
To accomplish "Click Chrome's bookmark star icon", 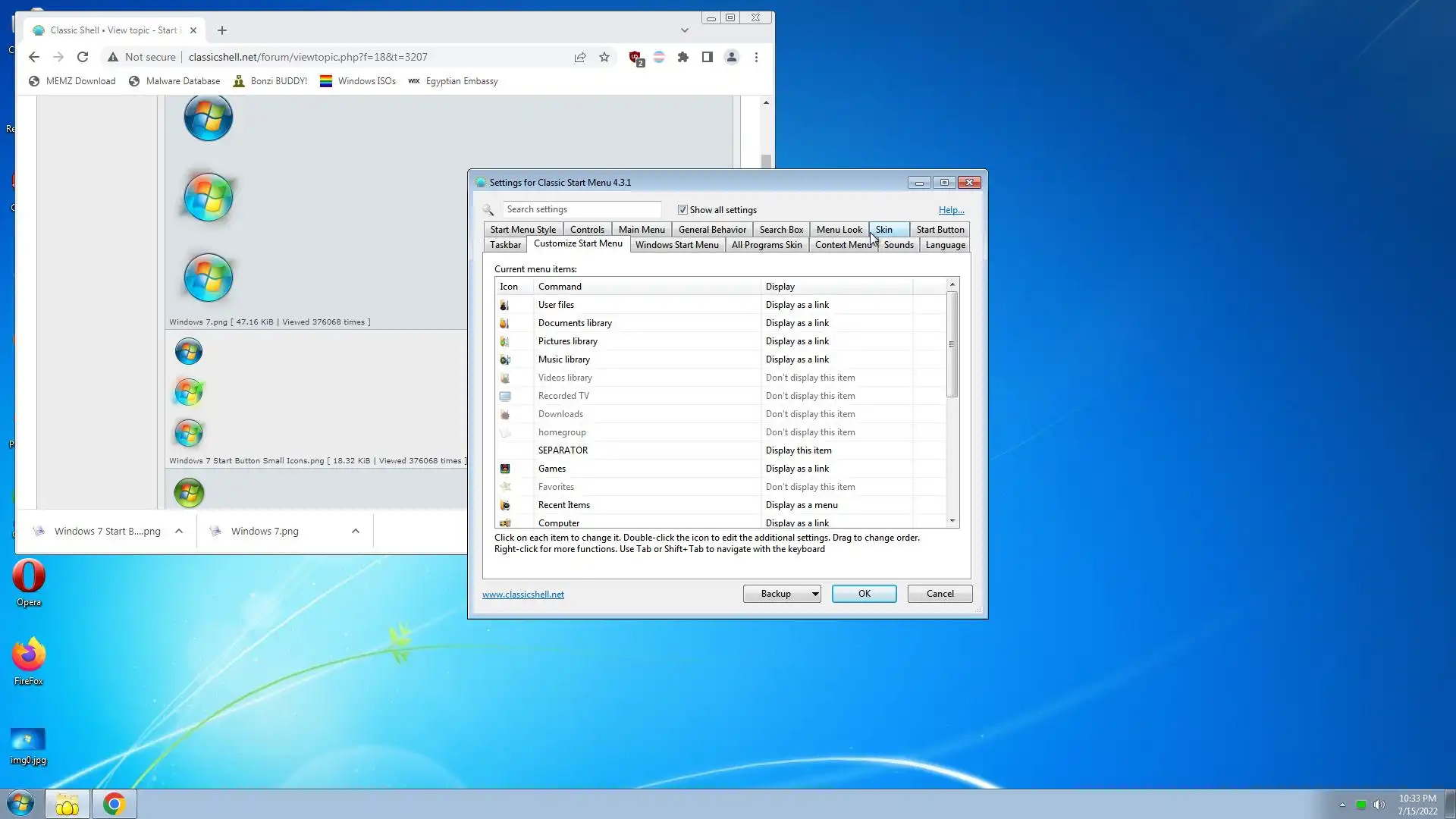I will [x=604, y=57].
